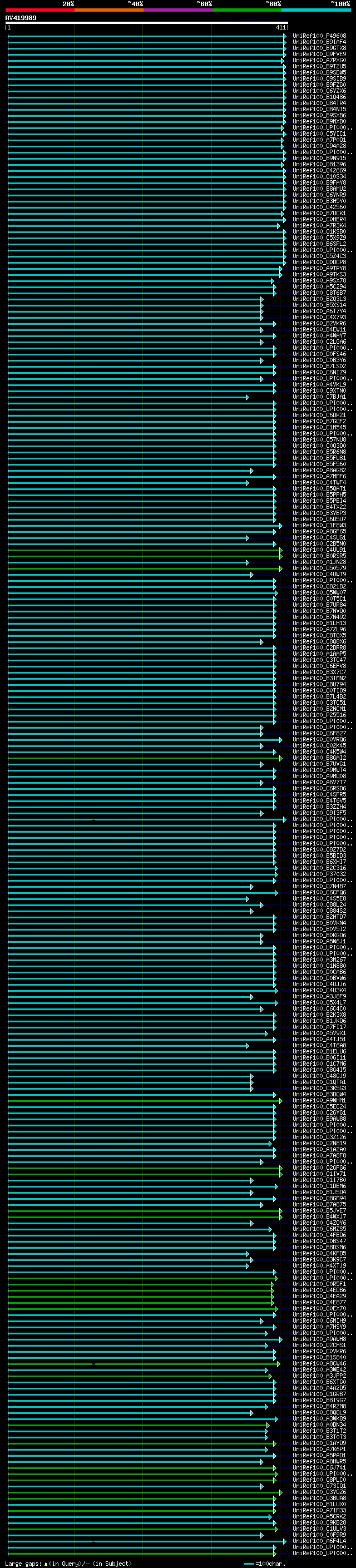Click the Large gaps legend text
The image size is (356, 1568).
pos(68,1563)
